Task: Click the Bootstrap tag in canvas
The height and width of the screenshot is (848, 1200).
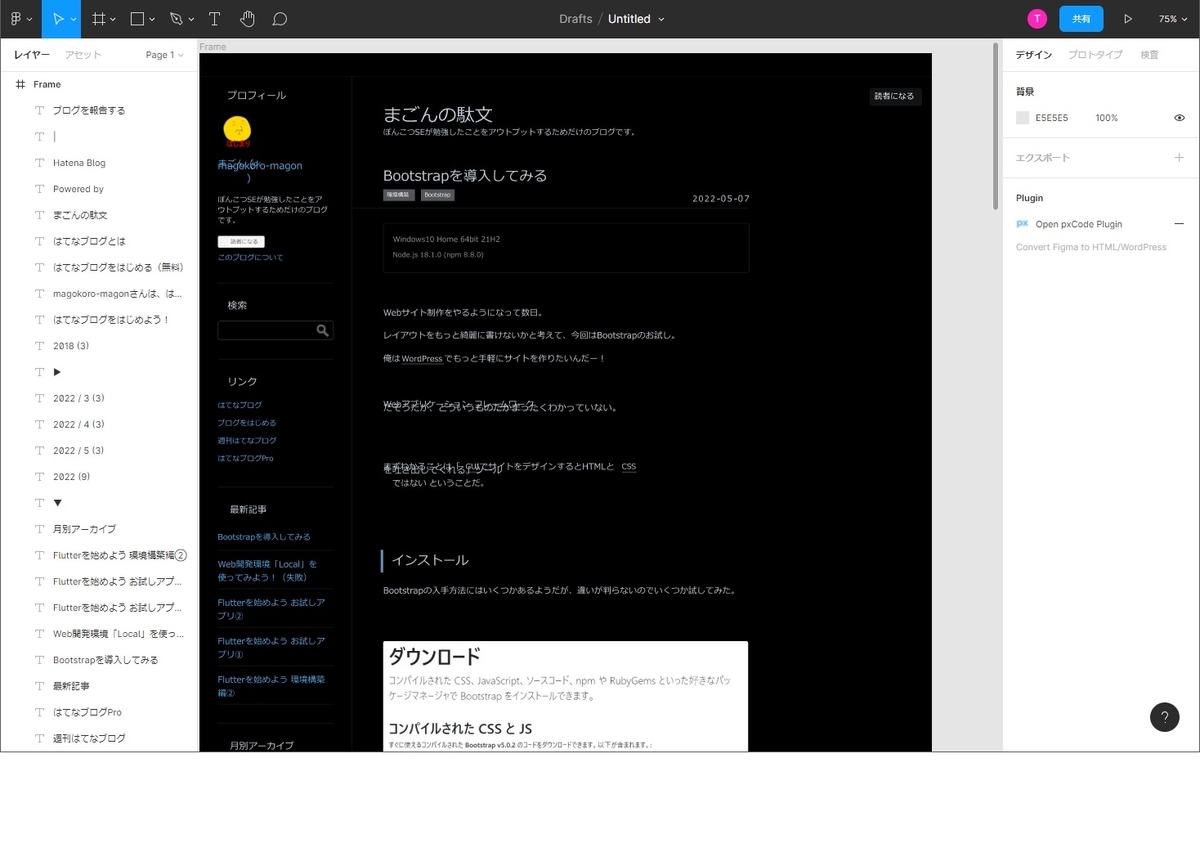Action: pos(437,195)
